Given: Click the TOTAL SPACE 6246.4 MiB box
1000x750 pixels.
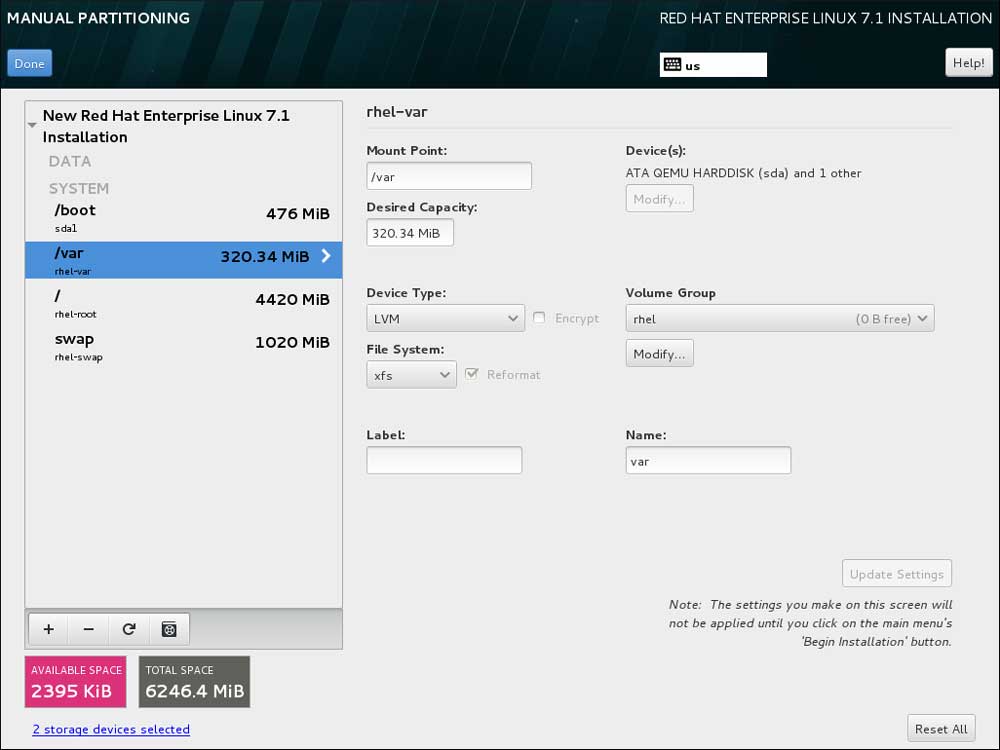Looking at the screenshot, I should 195,682.
